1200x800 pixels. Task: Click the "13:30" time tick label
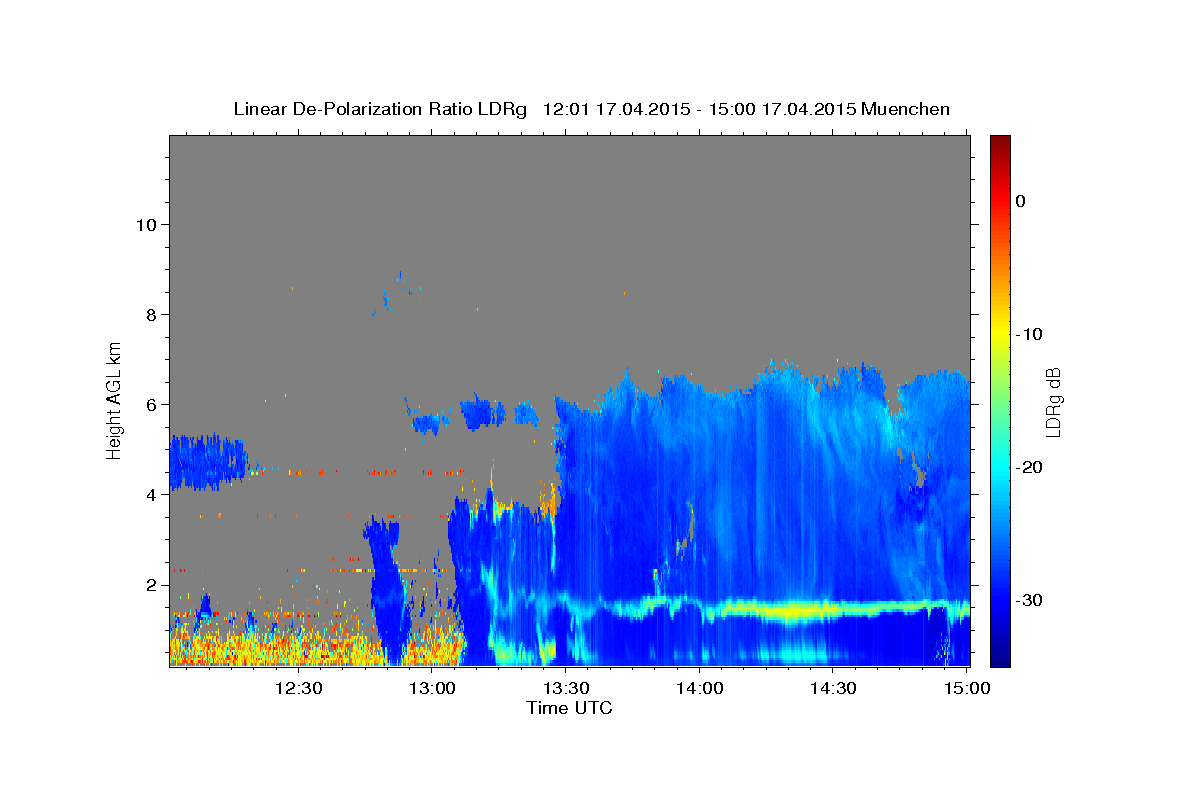[x=568, y=688]
